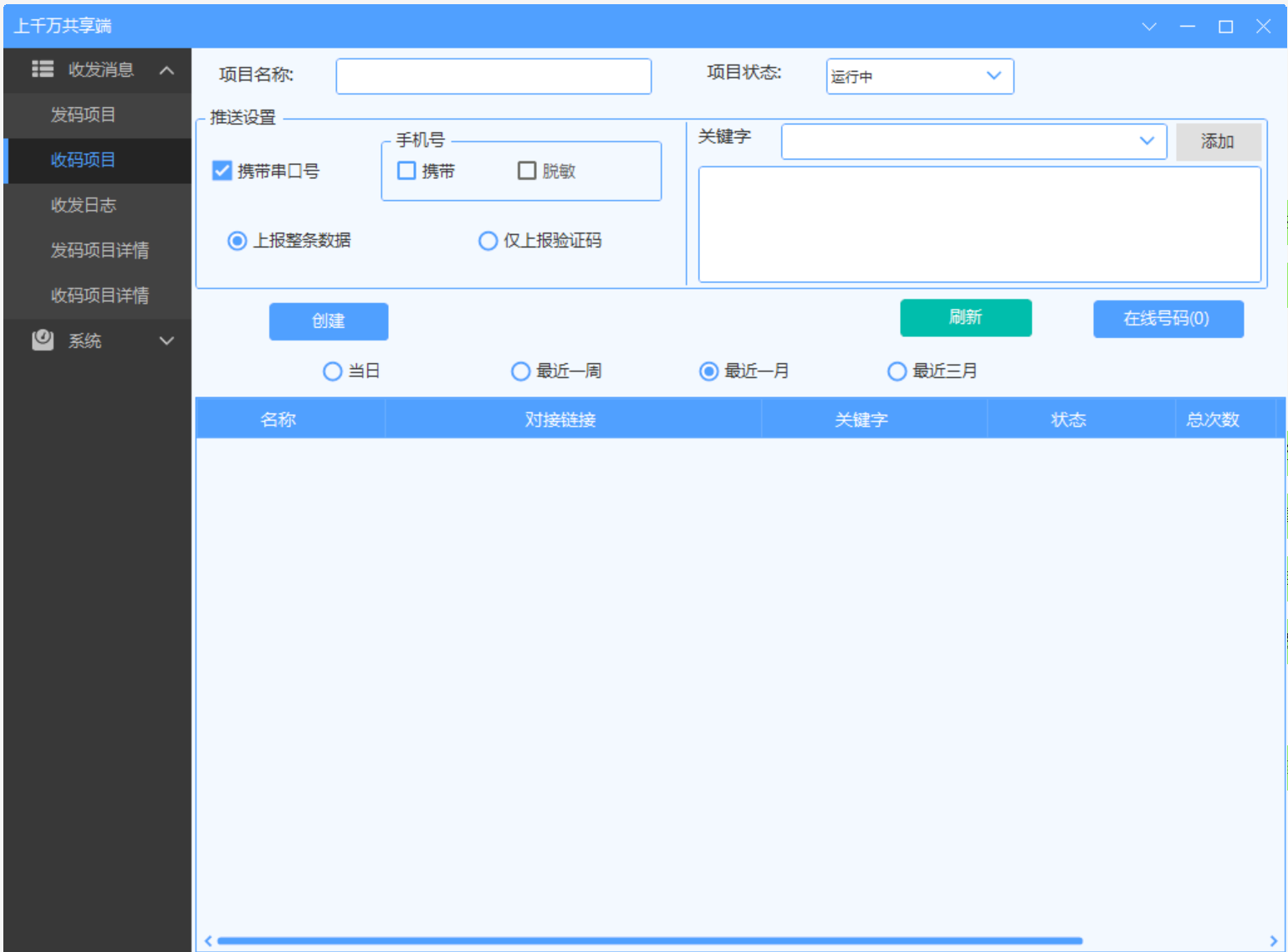Open 收发日志 page

point(98,206)
